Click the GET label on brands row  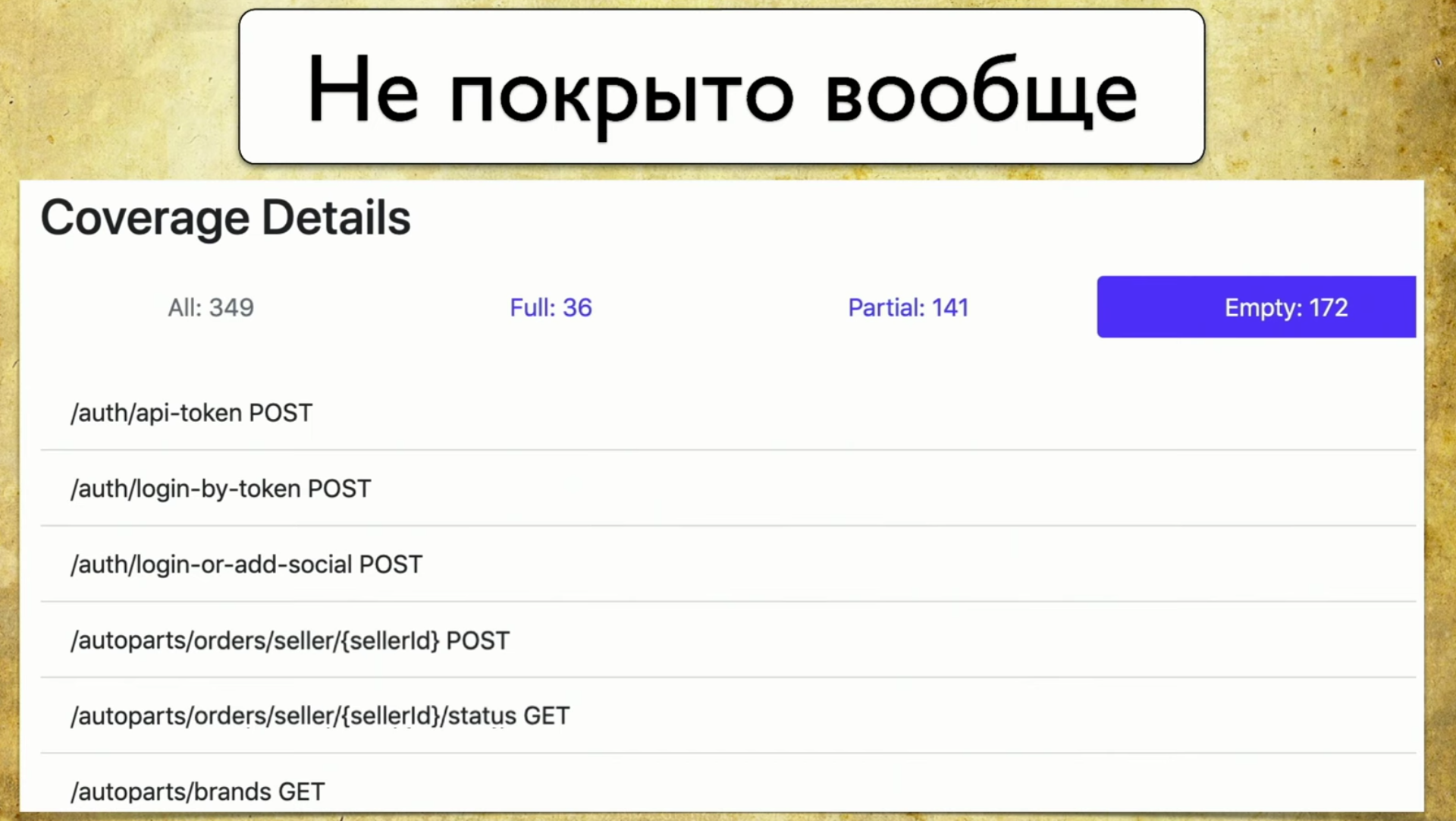click(300, 791)
